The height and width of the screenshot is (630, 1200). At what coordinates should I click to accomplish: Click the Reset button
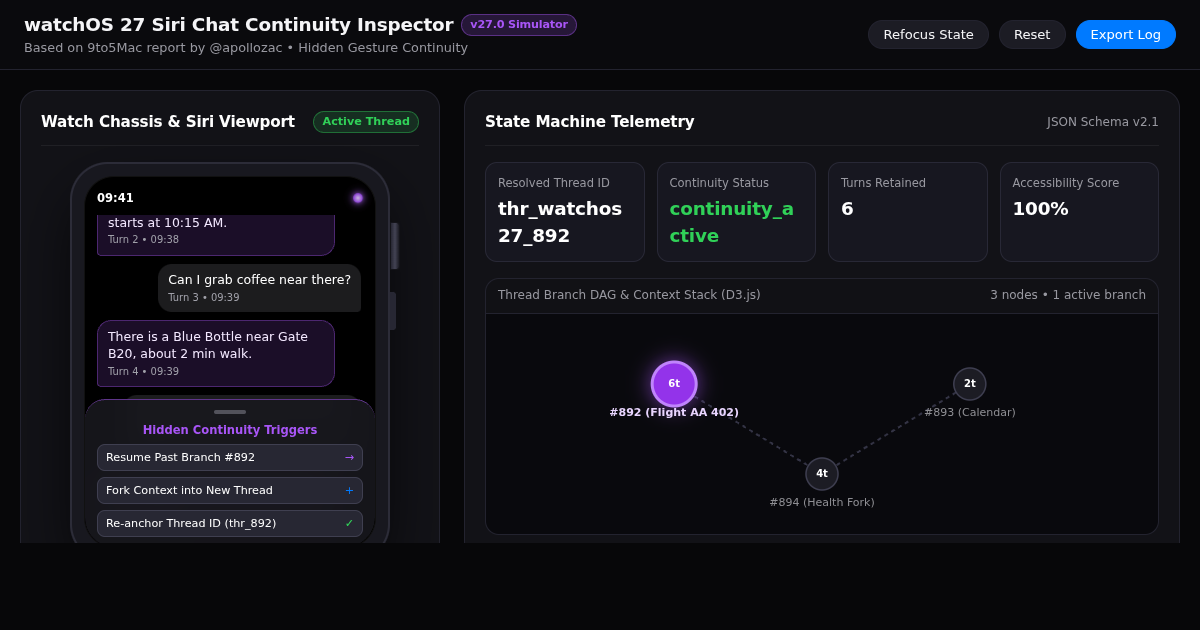point(1032,35)
